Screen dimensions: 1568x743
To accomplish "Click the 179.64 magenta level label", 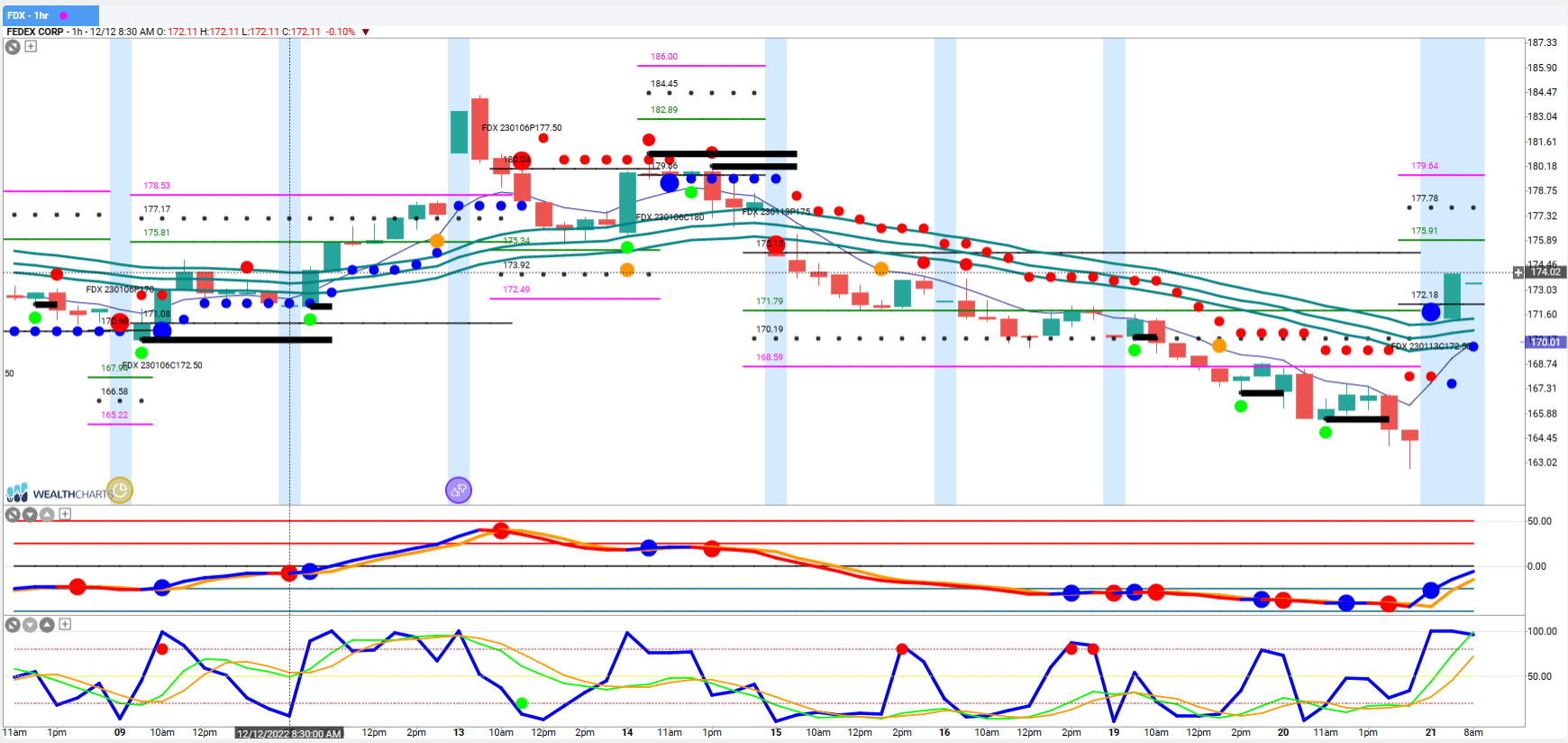I will [1425, 166].
